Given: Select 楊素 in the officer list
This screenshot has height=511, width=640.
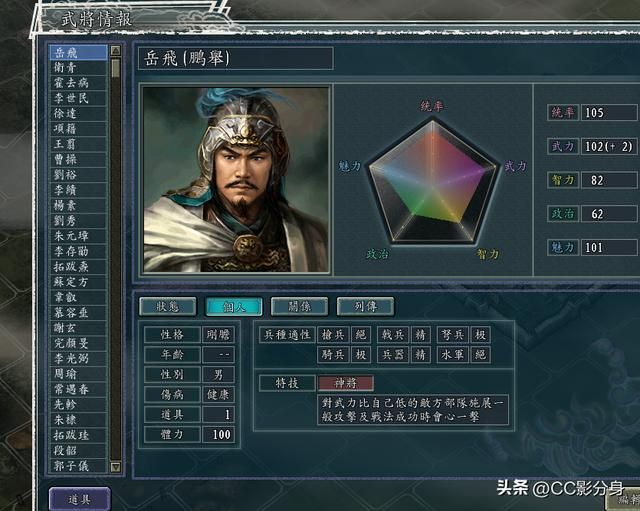Looking at the screenshot, I should (x=78, y=205).
